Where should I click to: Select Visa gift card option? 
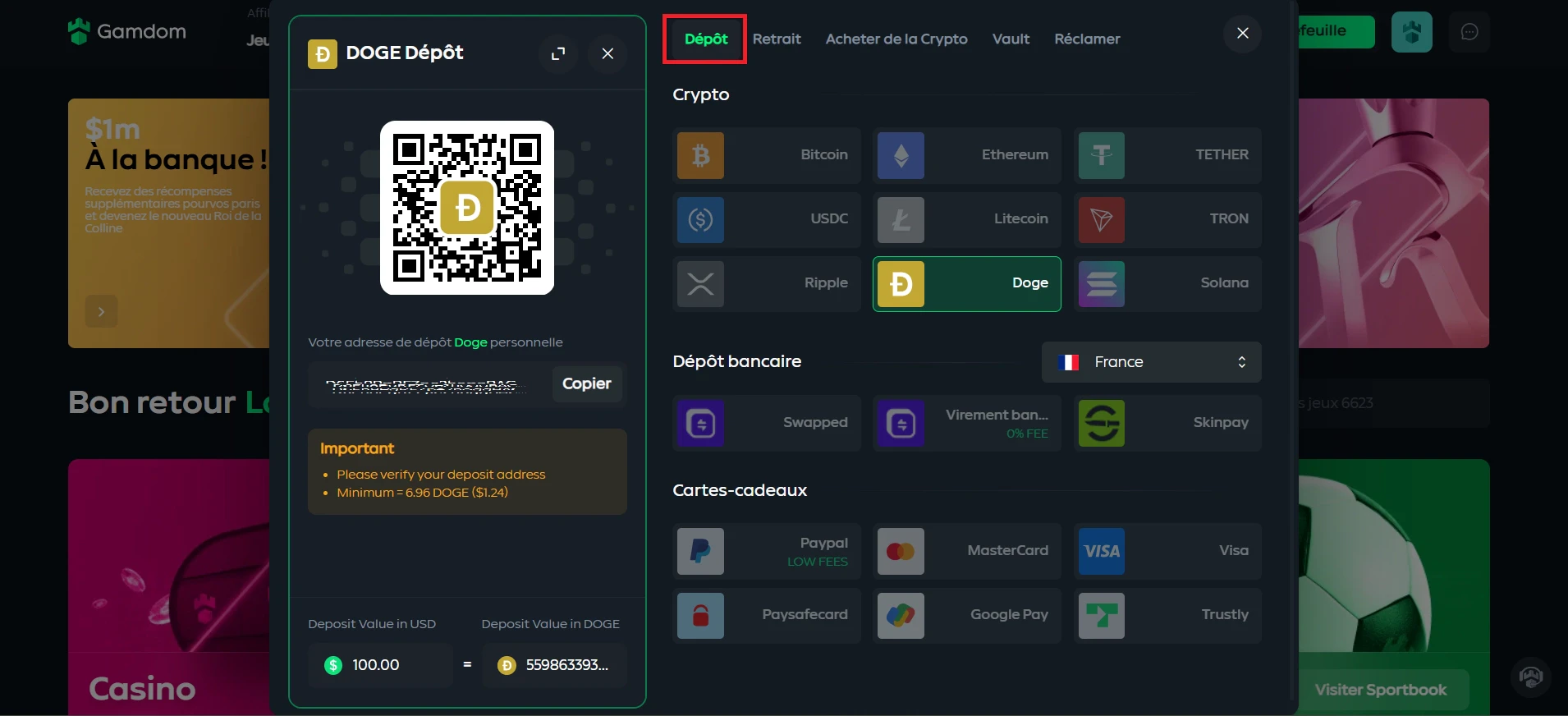(1167, 551)
